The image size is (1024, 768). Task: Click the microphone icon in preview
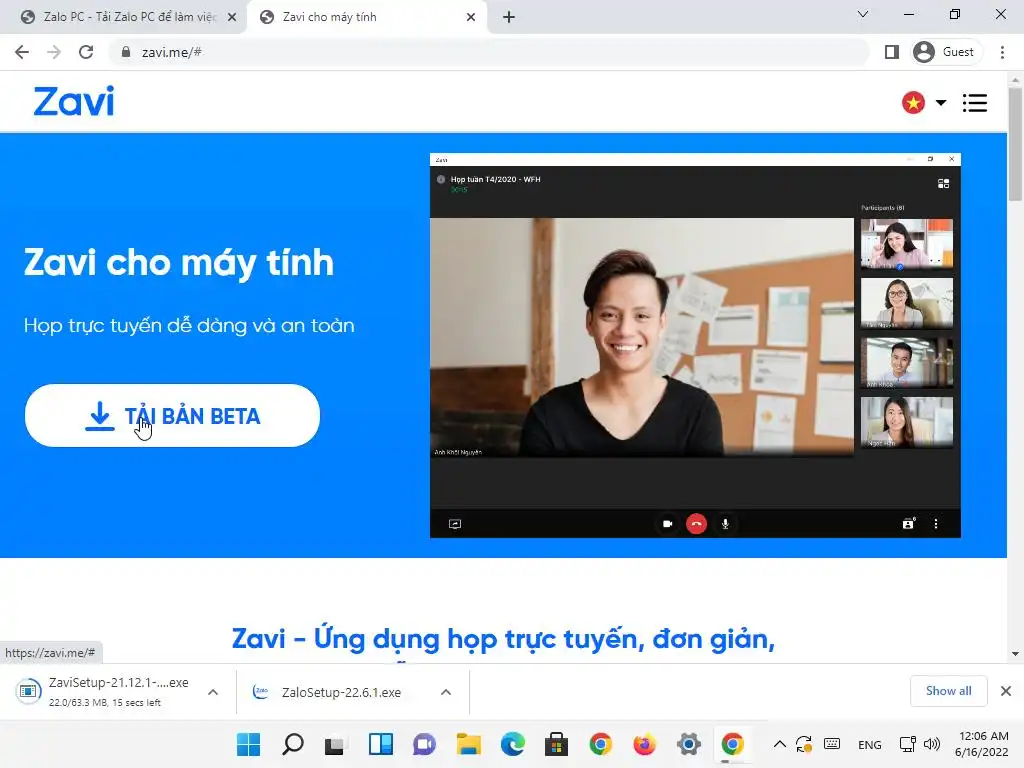(725, 524)
